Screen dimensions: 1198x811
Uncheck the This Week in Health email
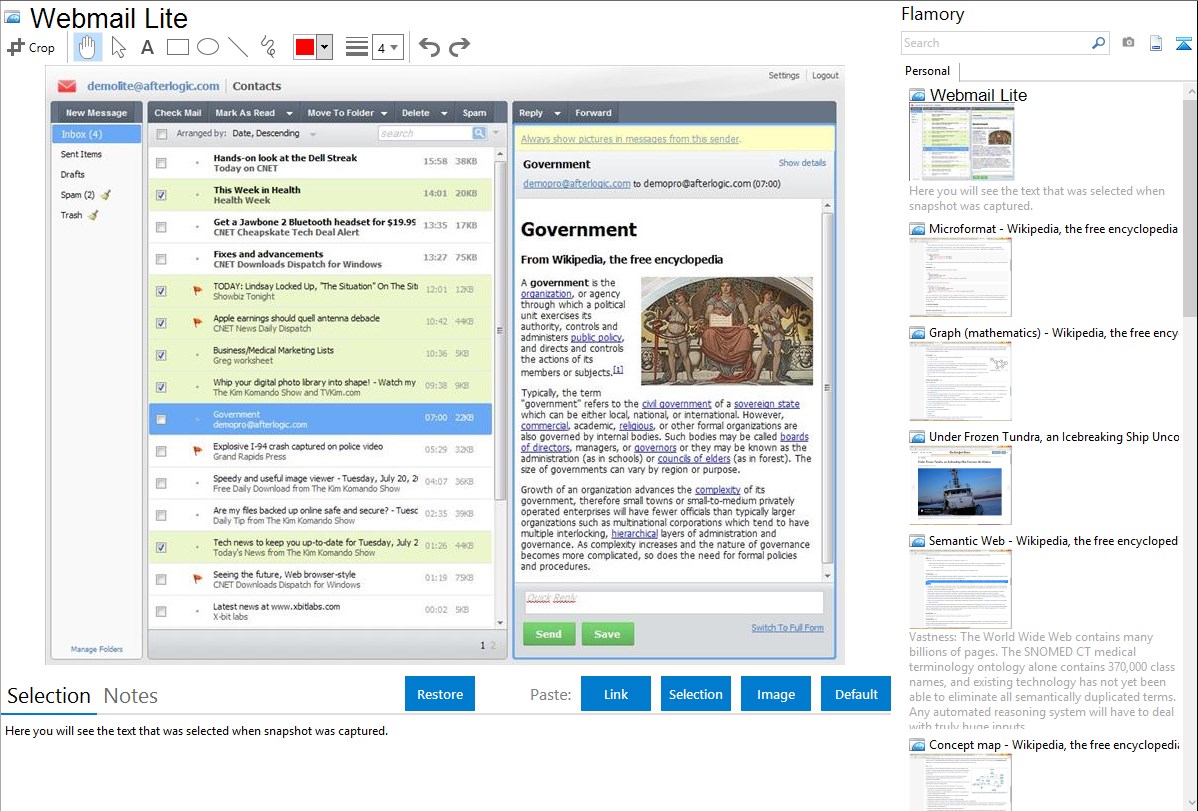click(x=161, y=195)
